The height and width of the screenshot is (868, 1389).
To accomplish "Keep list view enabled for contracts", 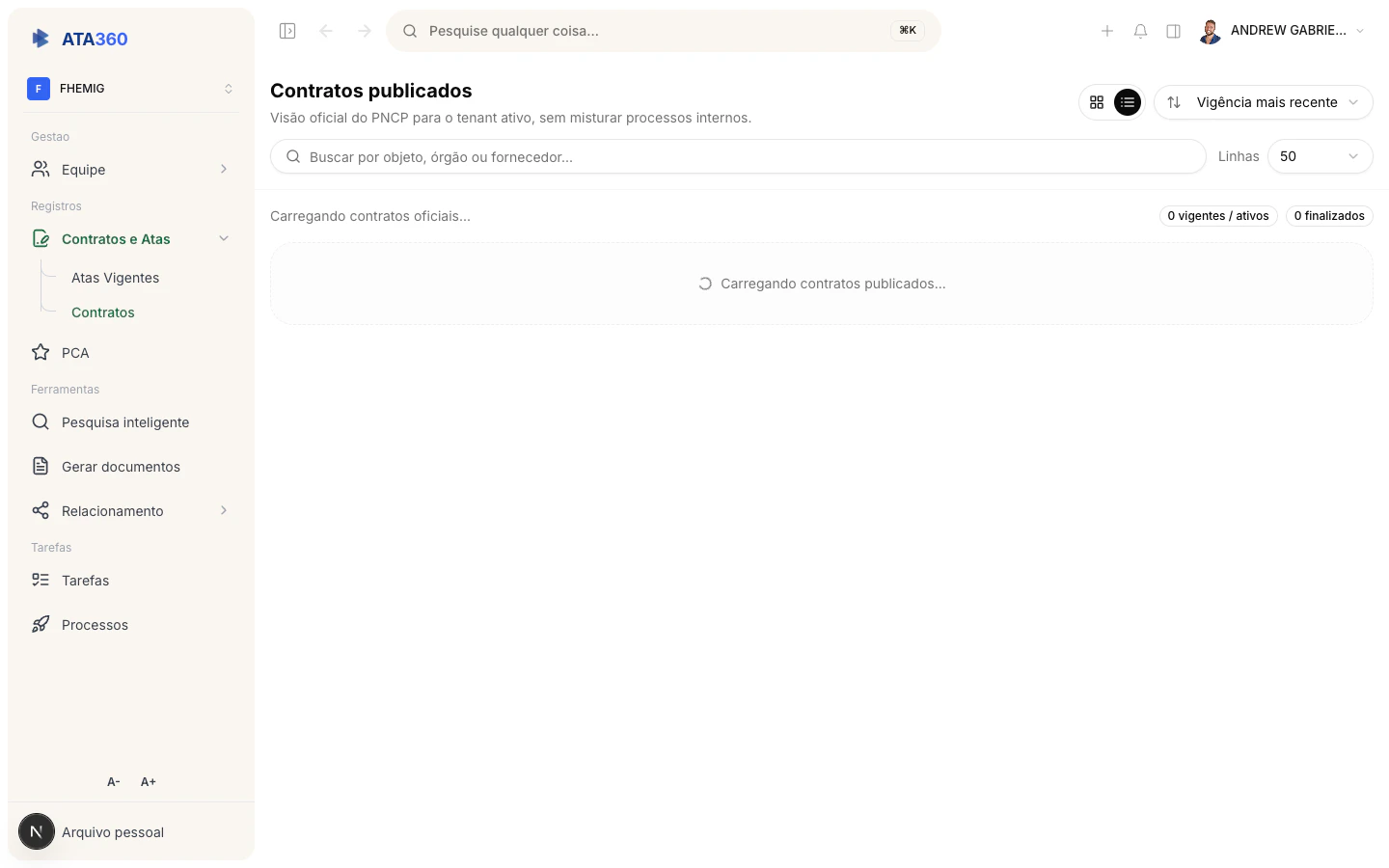I will click(x=1127, y=101).
